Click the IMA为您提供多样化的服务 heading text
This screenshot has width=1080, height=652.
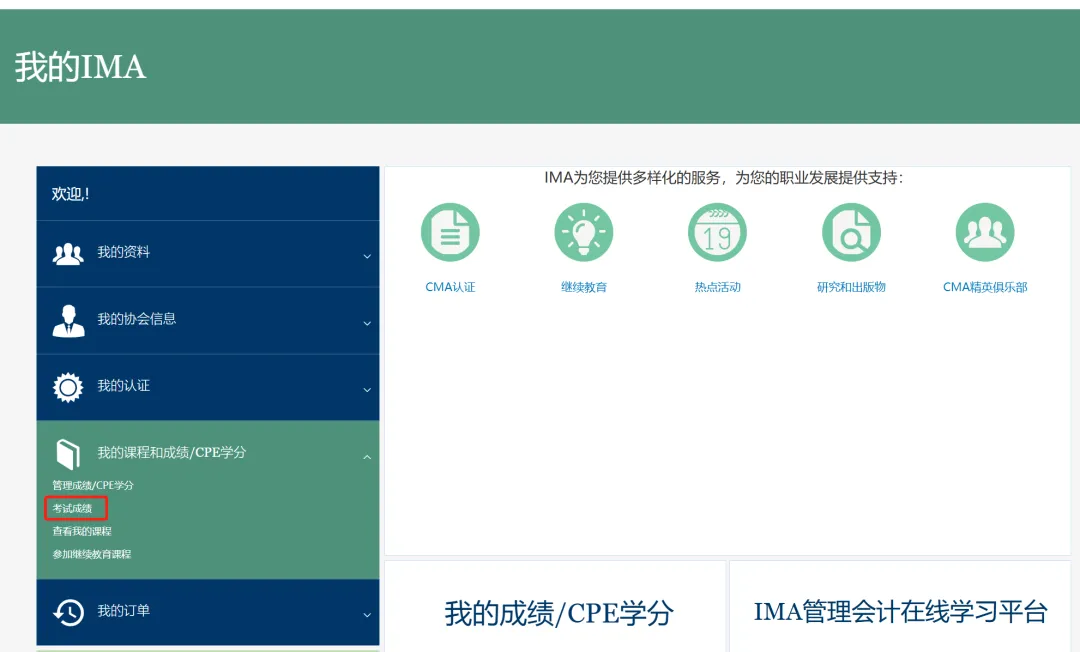(x=723, y=178)
